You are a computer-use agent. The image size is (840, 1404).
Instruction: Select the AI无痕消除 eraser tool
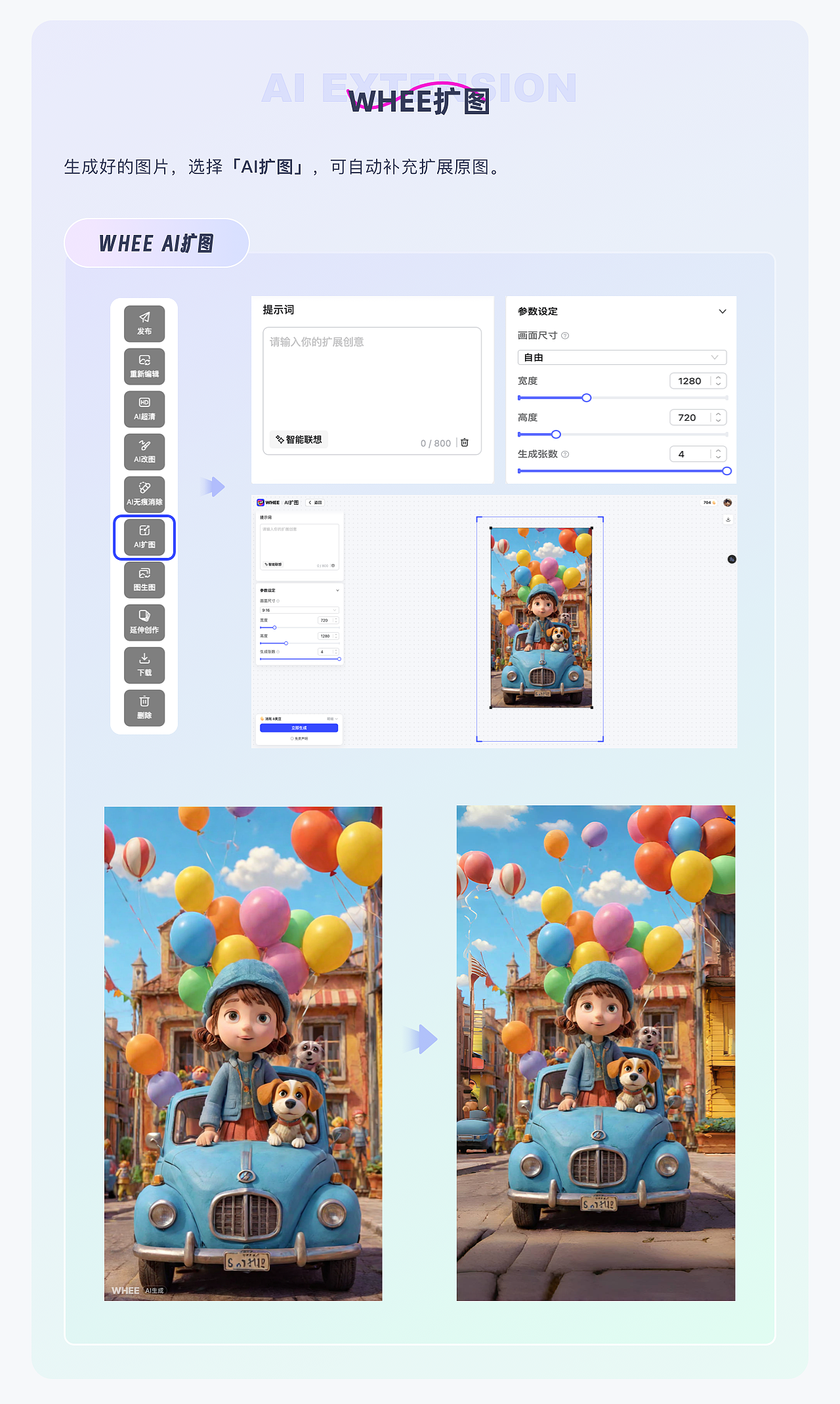click(144, 494)
